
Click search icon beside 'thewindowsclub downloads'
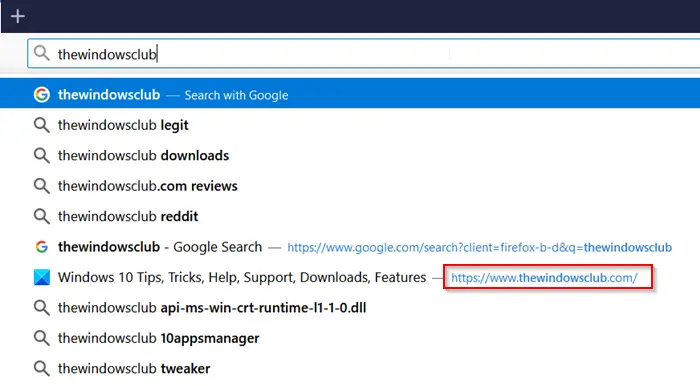[42, 155]
